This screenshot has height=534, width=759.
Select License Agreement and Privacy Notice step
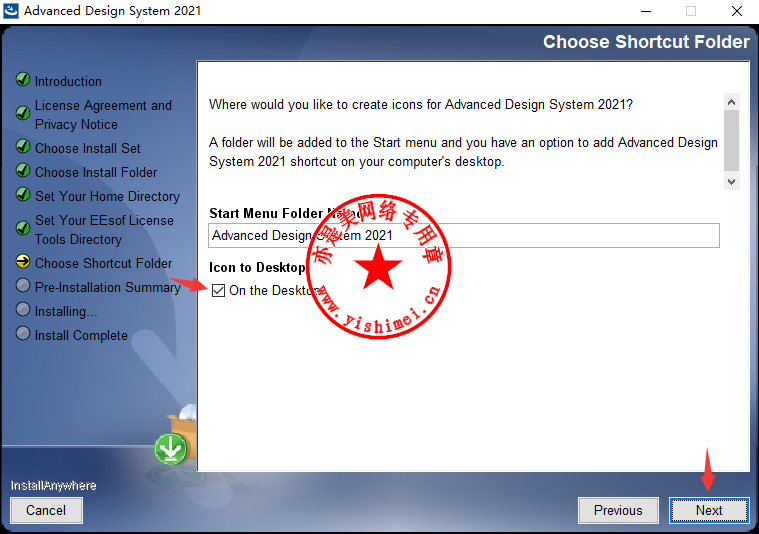[103, 115]
